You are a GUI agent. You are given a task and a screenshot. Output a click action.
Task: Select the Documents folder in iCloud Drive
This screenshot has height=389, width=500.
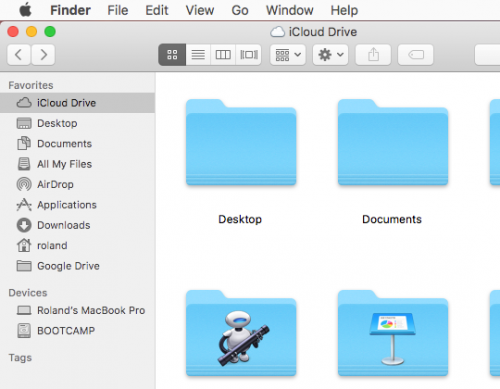tap(393, 142)
